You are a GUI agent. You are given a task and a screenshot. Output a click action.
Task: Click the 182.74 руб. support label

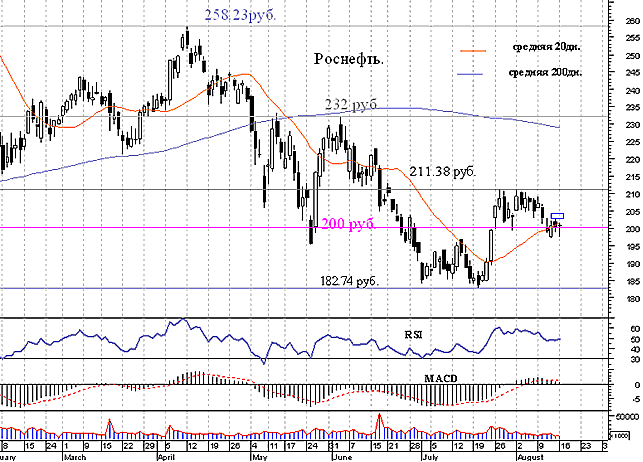click(349, 281)
